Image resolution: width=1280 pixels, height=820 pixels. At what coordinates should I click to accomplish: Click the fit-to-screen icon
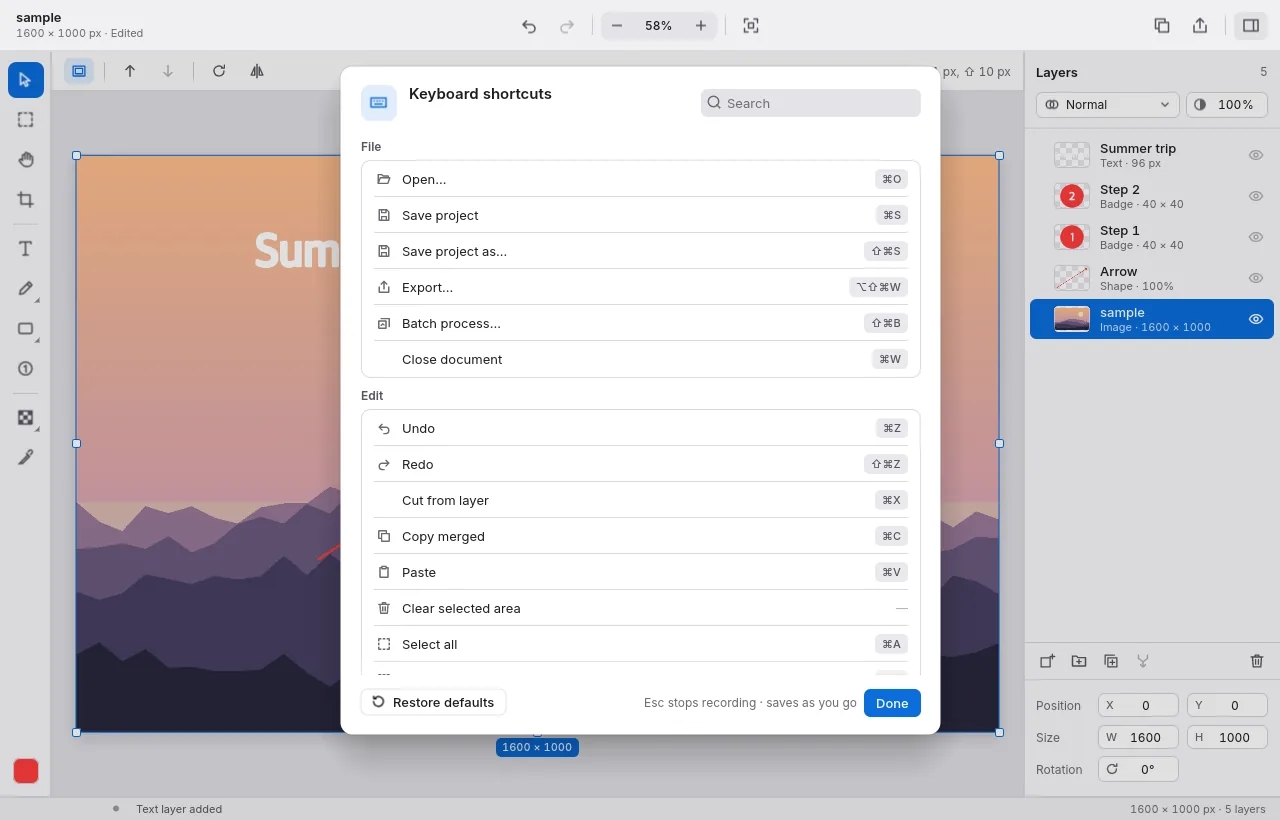[x=751, y=26]
